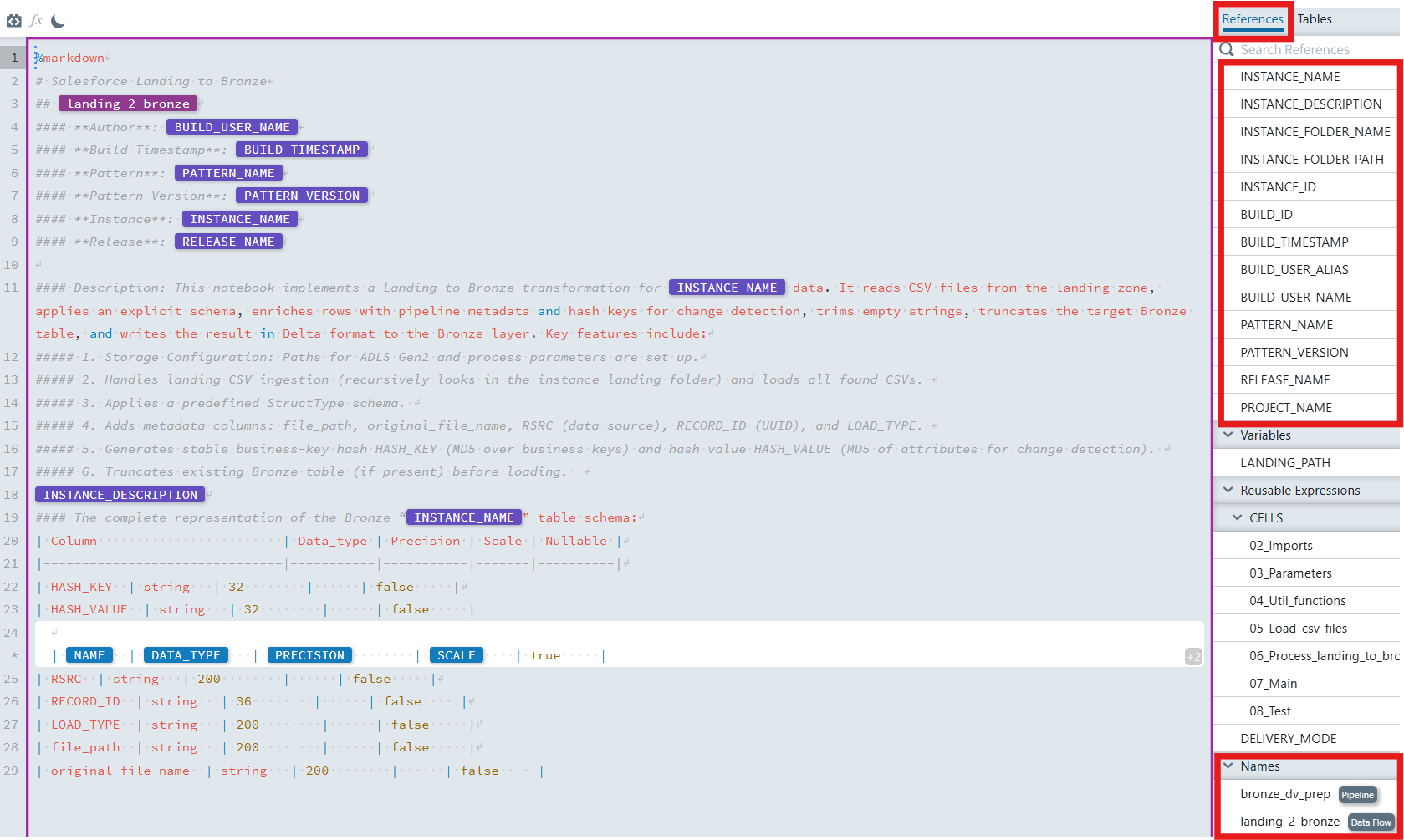This screenshot has width=1404, height=840.
Task: Select INSTANCE_DESCRIPTION in the references list
Action: [x=1310, y=104]
